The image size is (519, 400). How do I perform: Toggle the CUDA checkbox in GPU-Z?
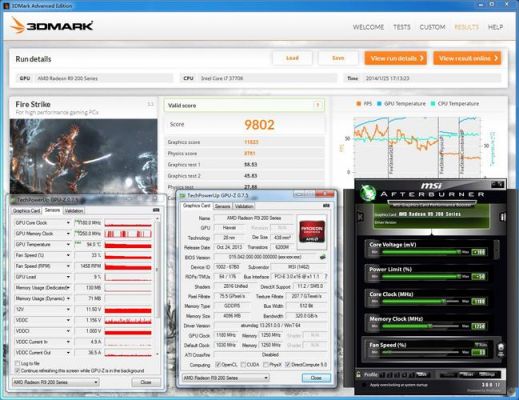(x=243, y=365)
